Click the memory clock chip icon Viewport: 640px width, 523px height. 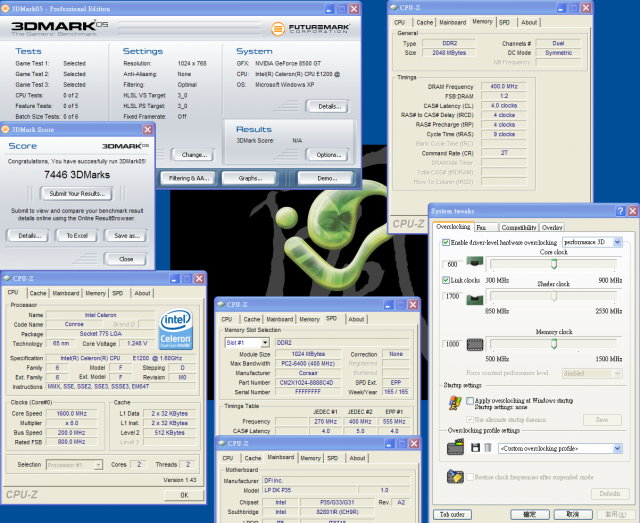pyautogui.click(x=475, y=345)
